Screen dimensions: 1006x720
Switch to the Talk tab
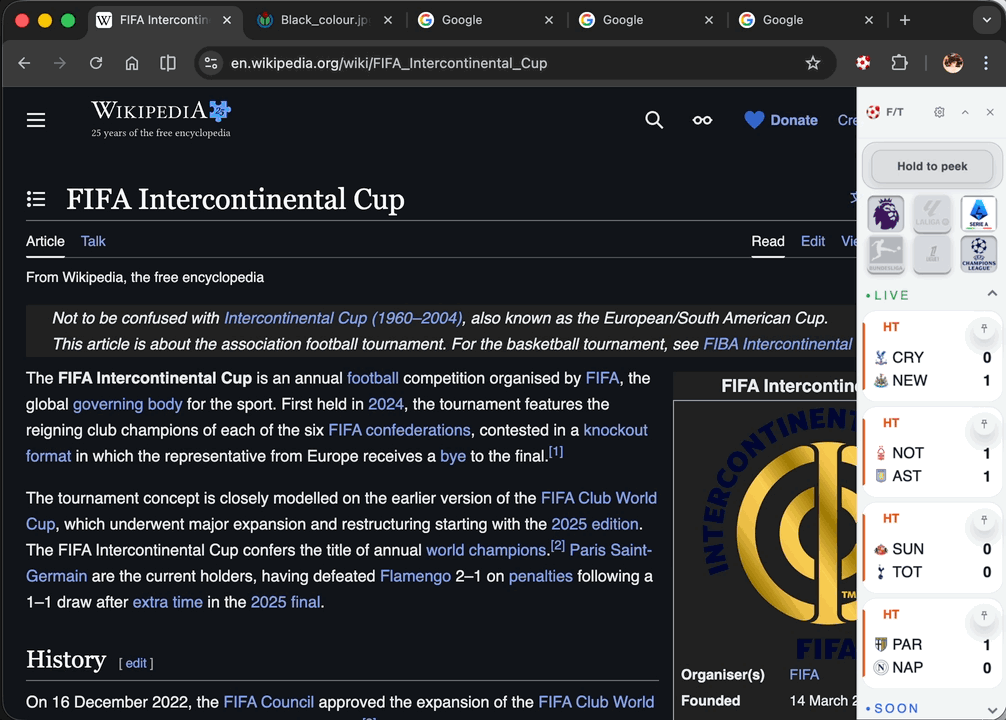coord(93,241)
